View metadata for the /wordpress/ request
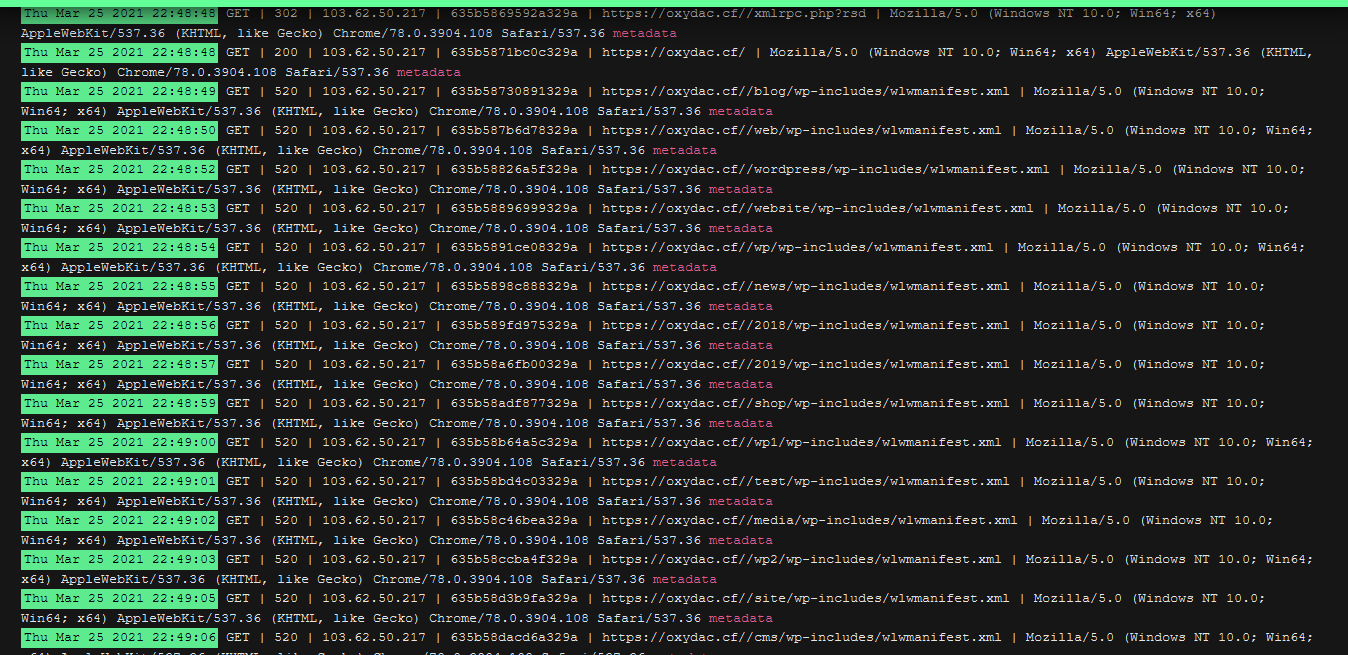This screenshot has height=655, width=1348. (740, 189)
